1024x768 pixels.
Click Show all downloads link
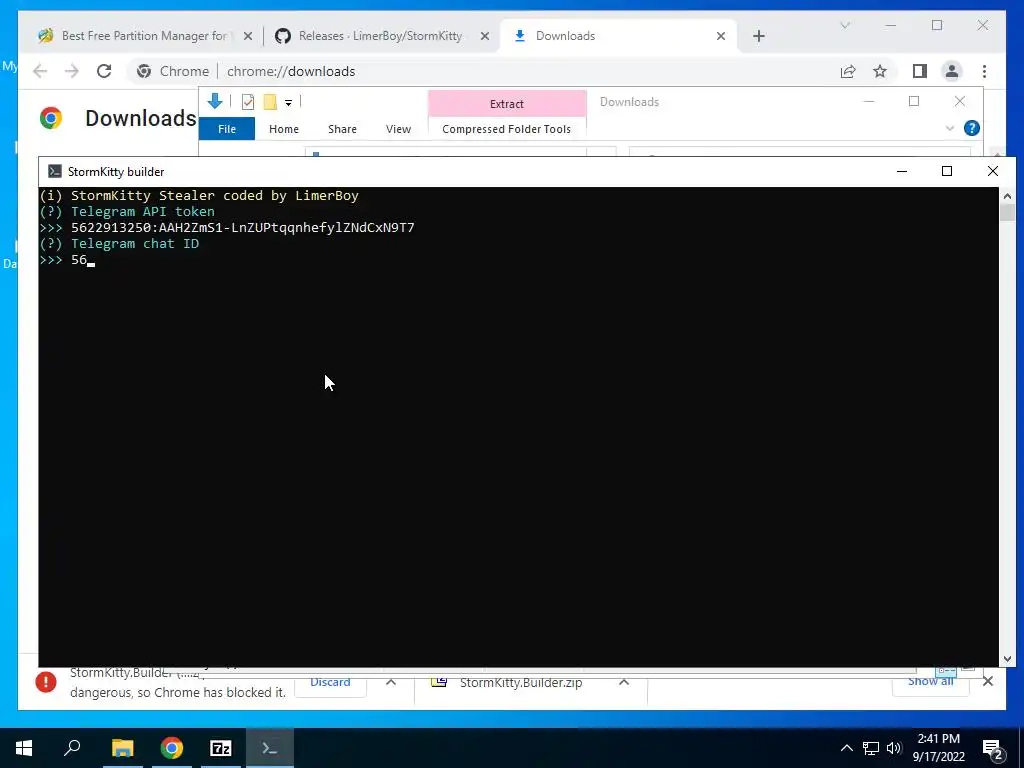(x=931, y=682)
